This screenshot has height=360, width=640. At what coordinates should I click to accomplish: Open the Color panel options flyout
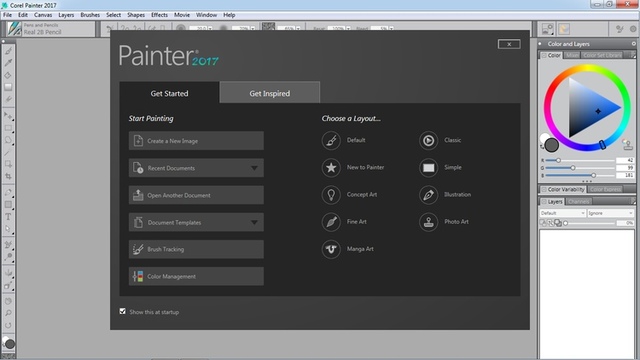click(633, 55)
